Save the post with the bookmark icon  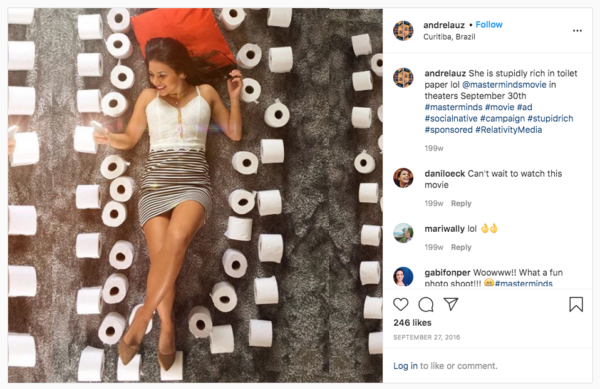[576, 304]
